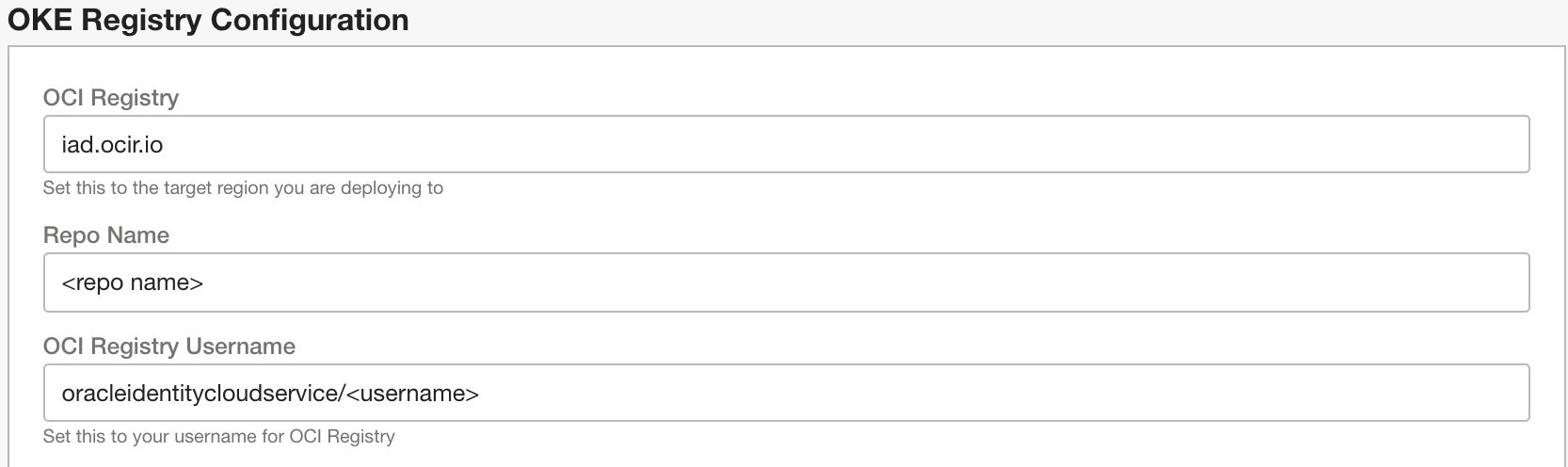The height and width of the screenshot is (467, 1568).
Task: Click the '<username>' placeholder in username field
Action: click(412, 394)
